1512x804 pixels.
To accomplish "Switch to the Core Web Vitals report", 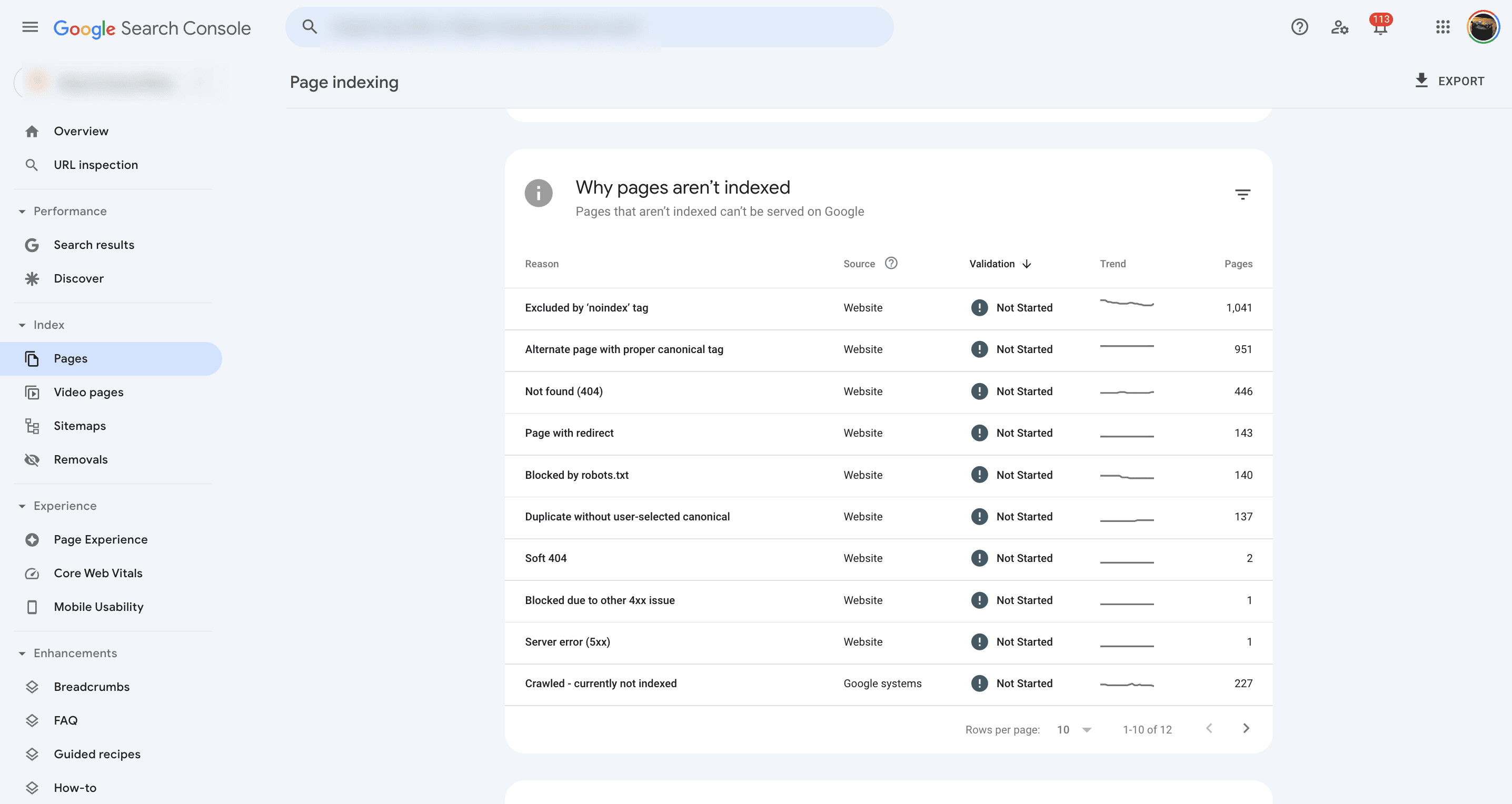I will click(98, 573).
